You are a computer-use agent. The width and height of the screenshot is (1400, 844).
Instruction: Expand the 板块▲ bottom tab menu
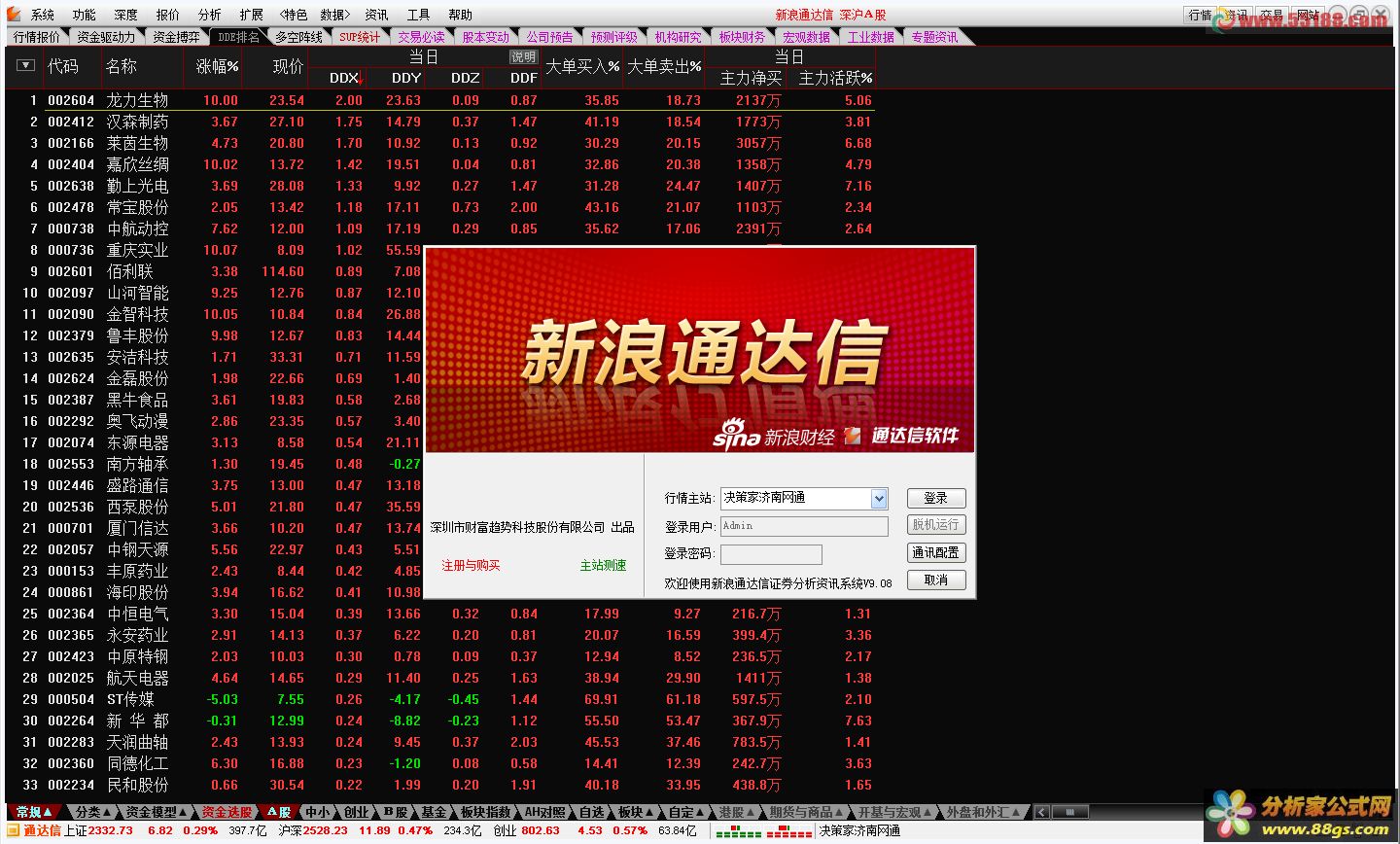tap(636, 812)
